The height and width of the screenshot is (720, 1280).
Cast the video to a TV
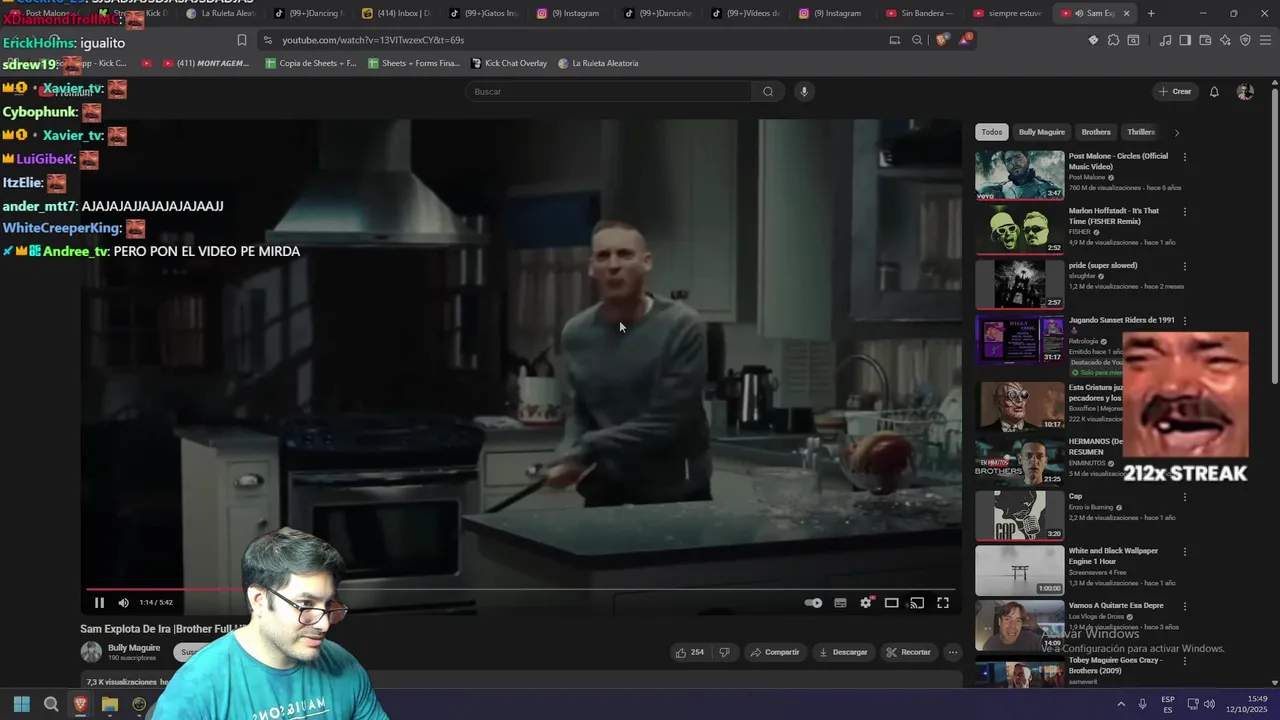(917, 603)
